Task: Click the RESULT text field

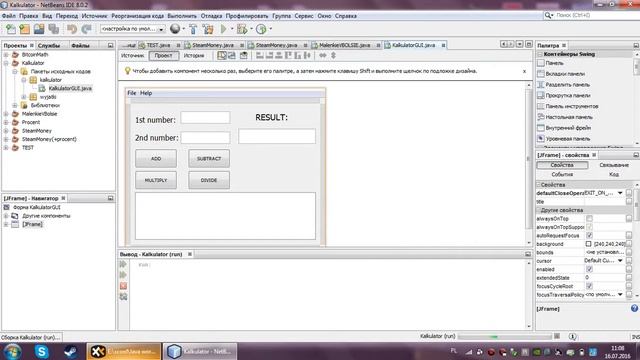Action: 277,136
